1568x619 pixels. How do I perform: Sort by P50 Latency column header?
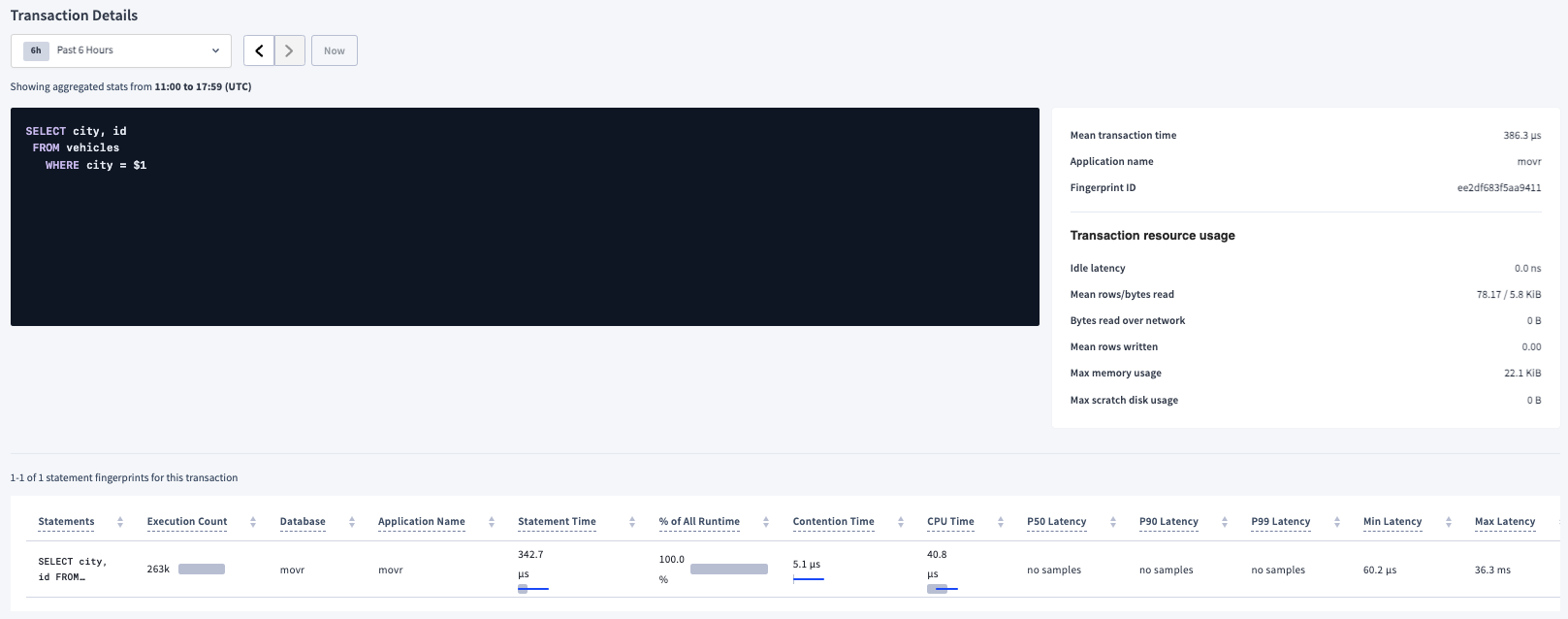coord(1056,522)
